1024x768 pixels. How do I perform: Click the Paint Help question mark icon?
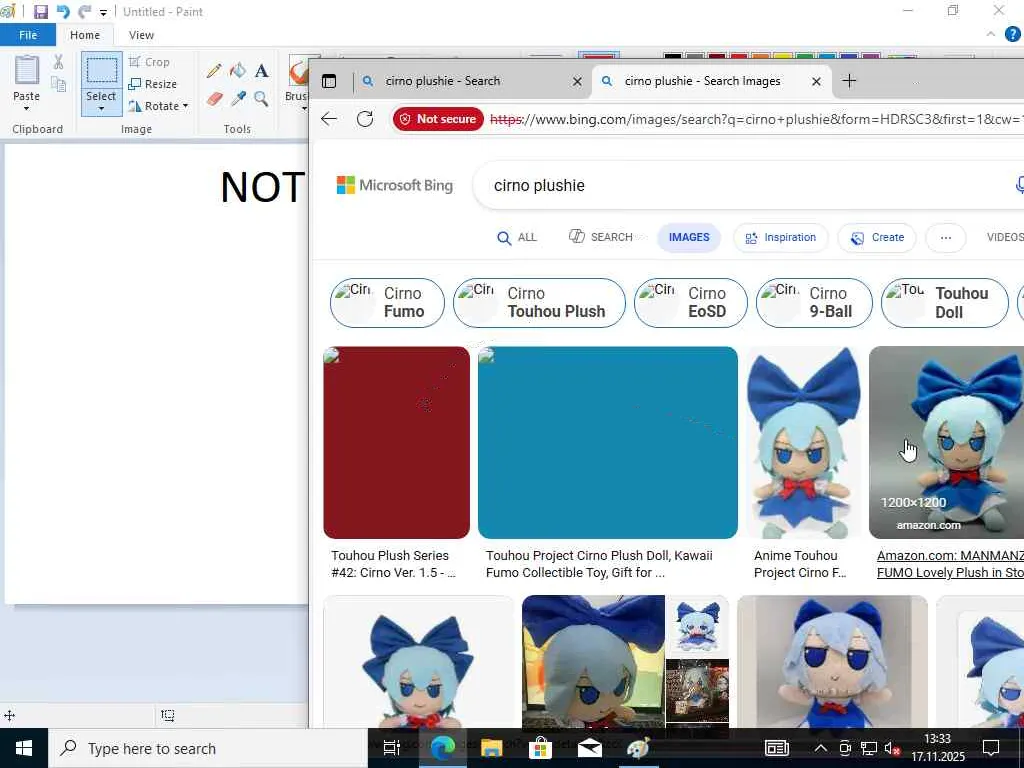click(x=1013, y=34)
